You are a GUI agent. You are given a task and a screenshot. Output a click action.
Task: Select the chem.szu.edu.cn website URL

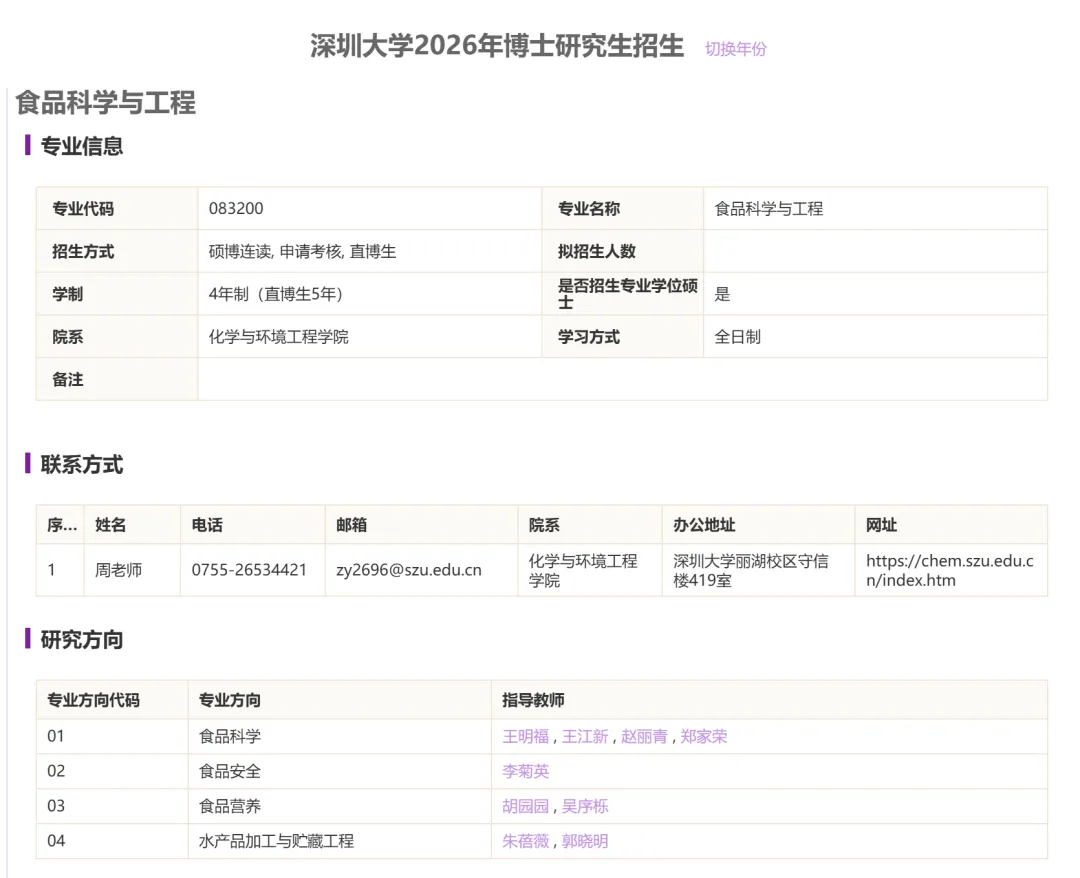click(x=949, y=570)
